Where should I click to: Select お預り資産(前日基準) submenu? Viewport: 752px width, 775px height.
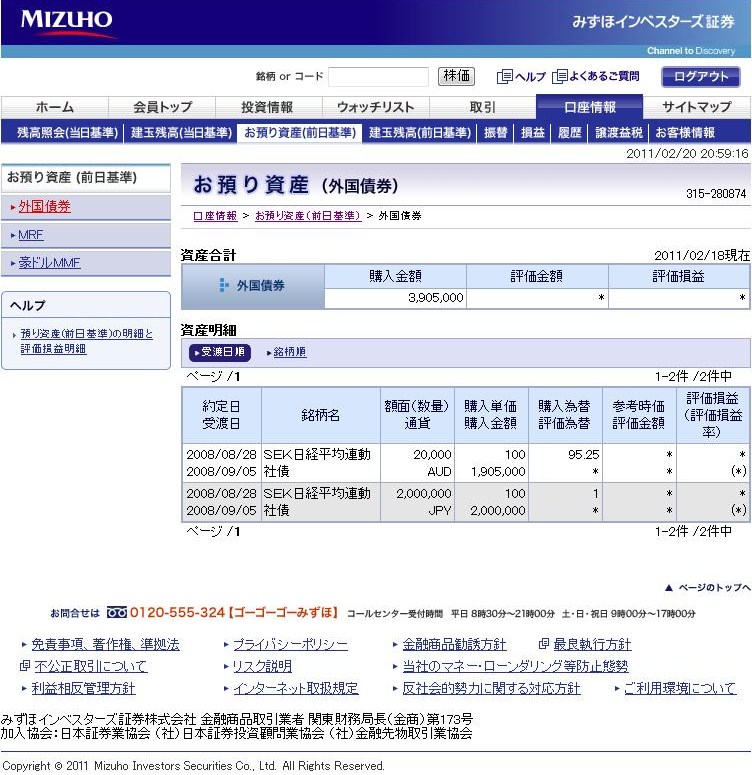(x=300, y=132)
